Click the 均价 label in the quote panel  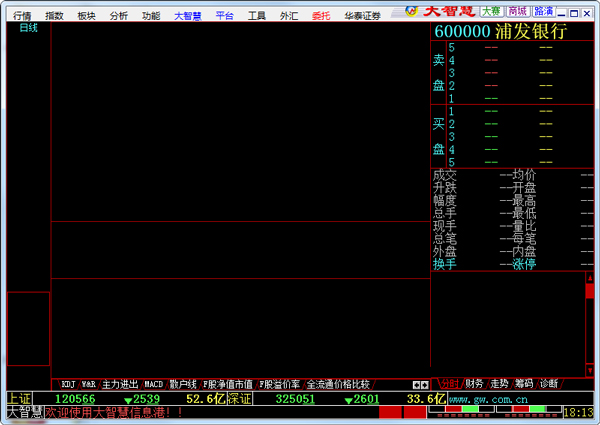pos(524,175)
